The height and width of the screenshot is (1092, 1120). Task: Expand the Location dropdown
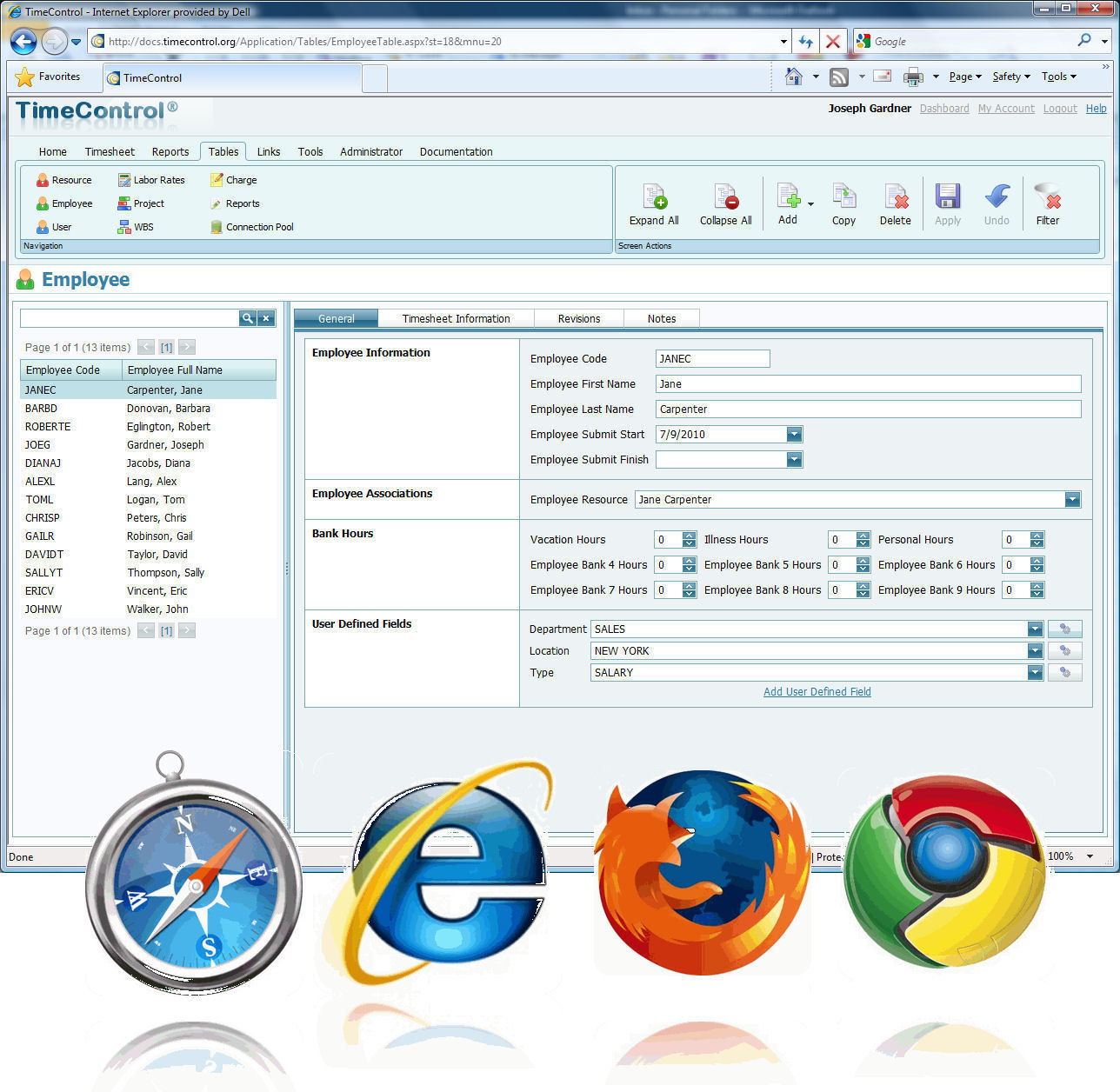coord(1035,650)
